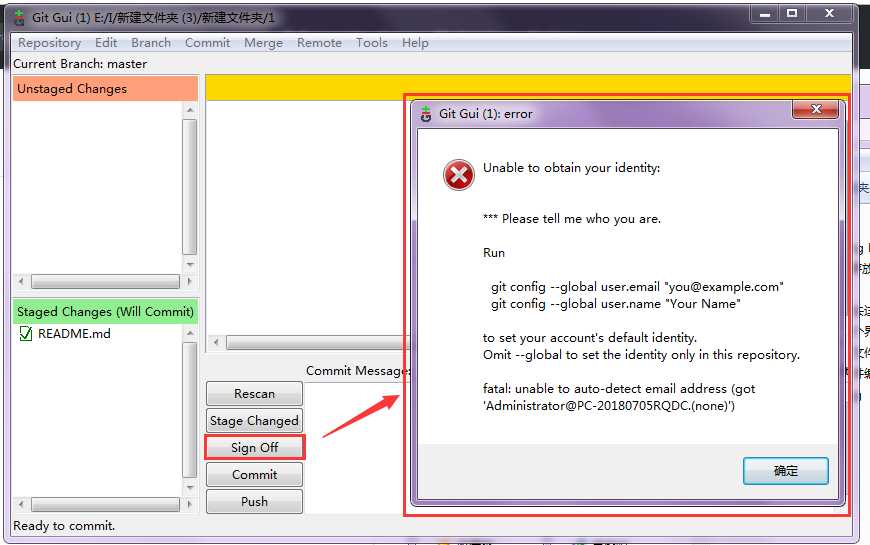Screen dimensions: 870x545
Task: Click the Unstaged list scroll-down arrow
Action: coord(190,264)
